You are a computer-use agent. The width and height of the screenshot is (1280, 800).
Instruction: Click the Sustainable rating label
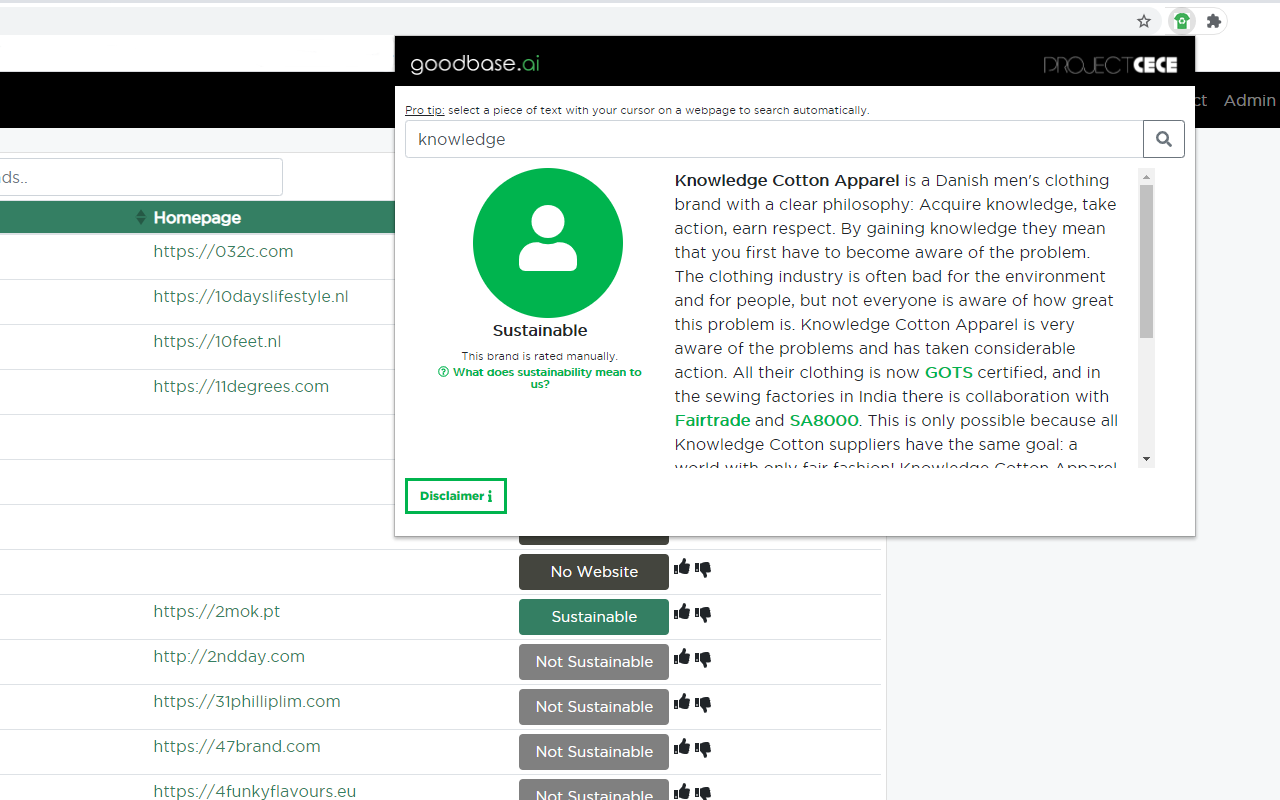pyautogui.click(x=540, y=331)
